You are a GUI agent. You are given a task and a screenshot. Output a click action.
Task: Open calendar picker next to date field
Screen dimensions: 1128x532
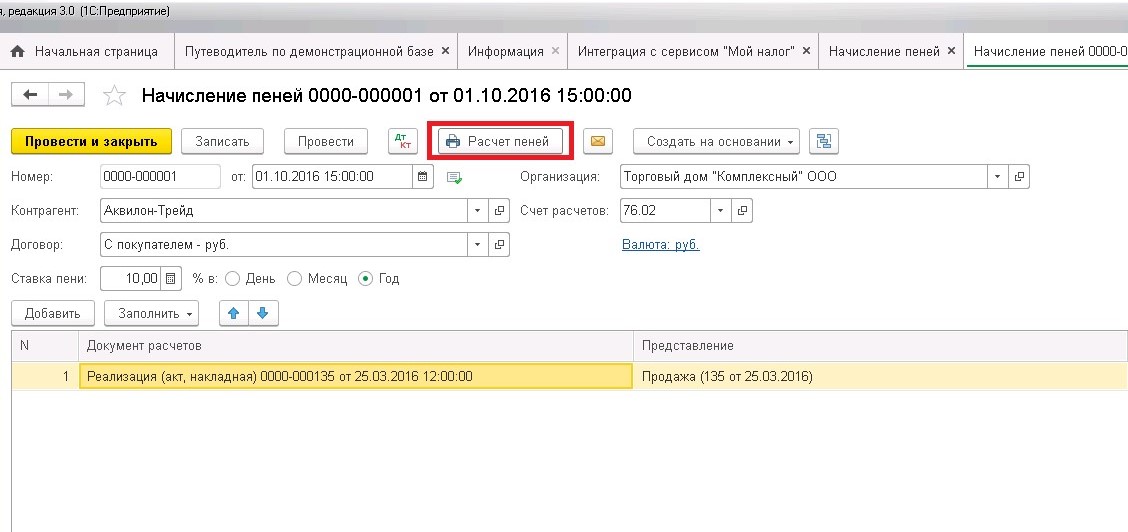(x=423, y=177)
